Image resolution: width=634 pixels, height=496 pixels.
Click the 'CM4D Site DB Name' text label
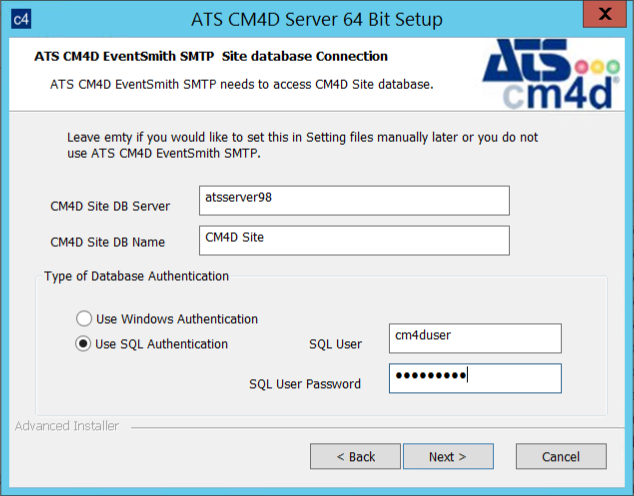107,242
